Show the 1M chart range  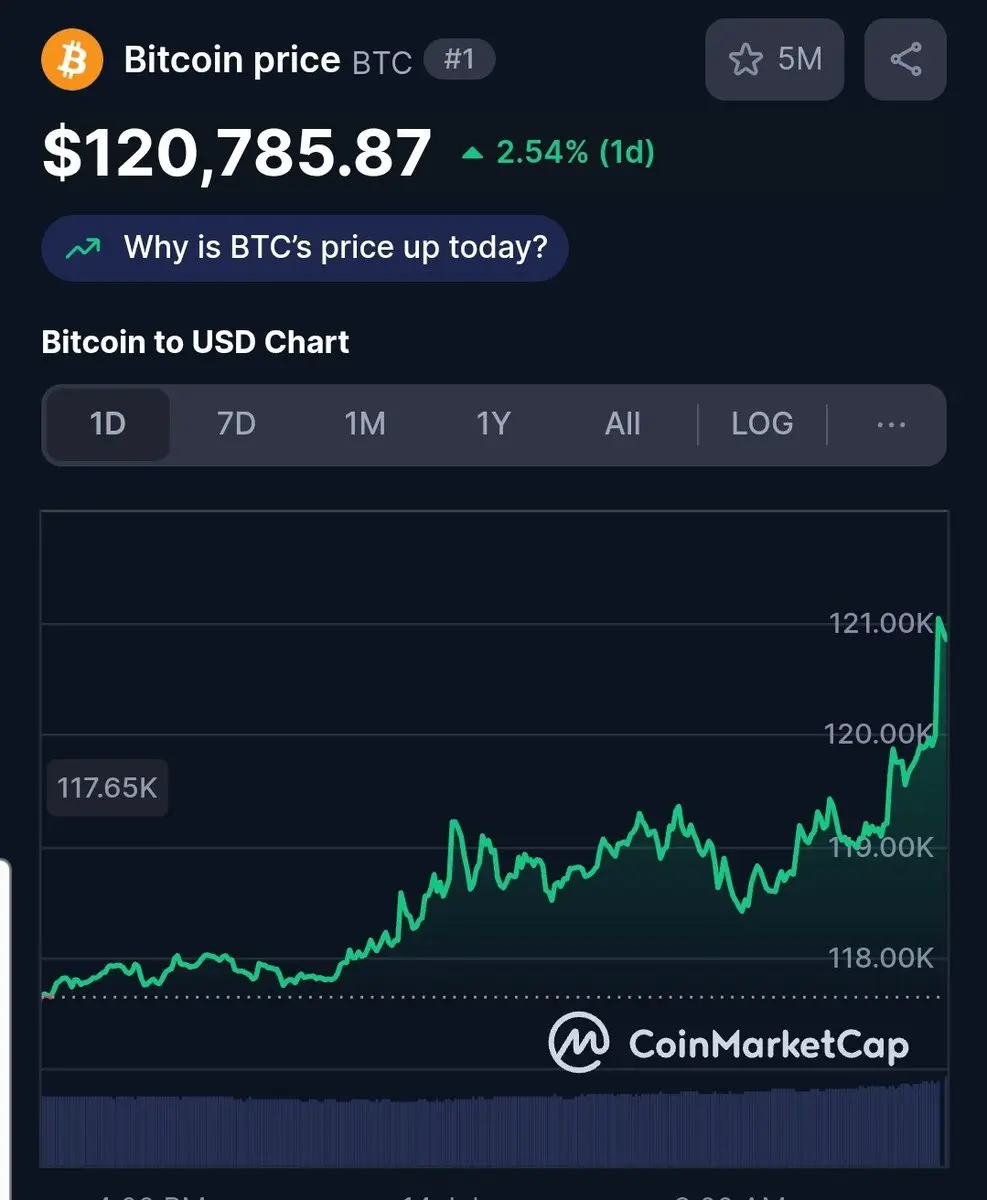pos(365,424)
